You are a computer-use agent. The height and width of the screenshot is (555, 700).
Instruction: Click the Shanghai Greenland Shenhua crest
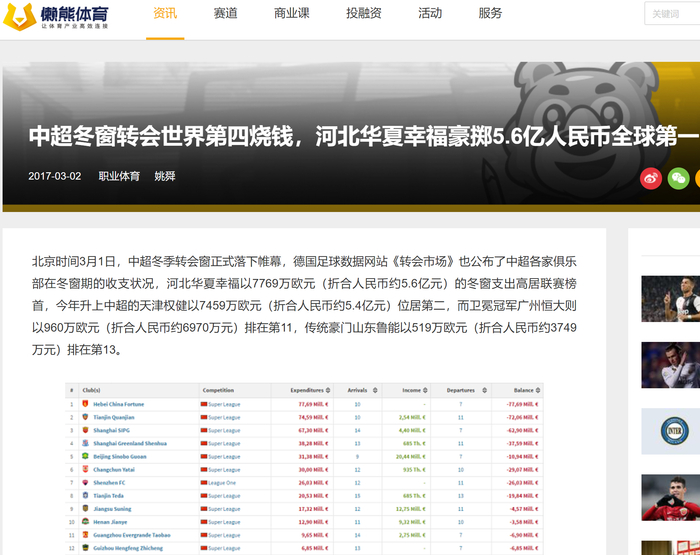pos(85,443)
